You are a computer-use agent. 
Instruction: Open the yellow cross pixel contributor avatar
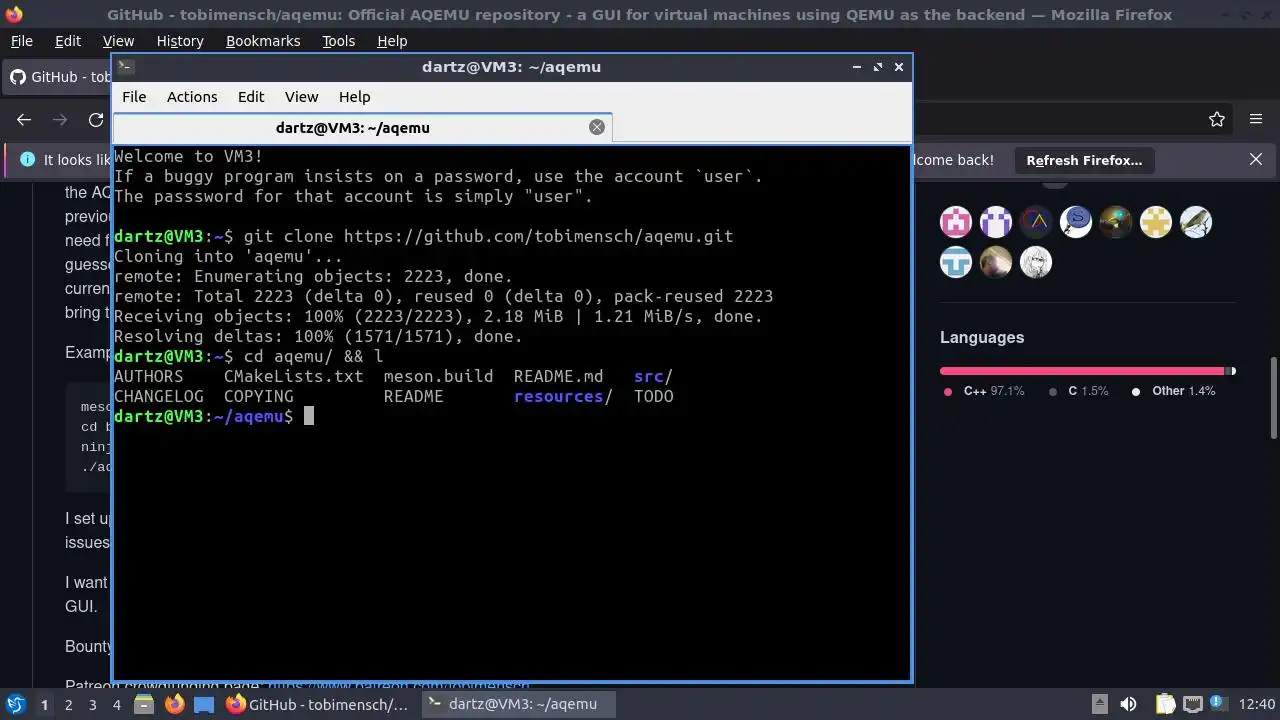click(x=1156, y=222)
